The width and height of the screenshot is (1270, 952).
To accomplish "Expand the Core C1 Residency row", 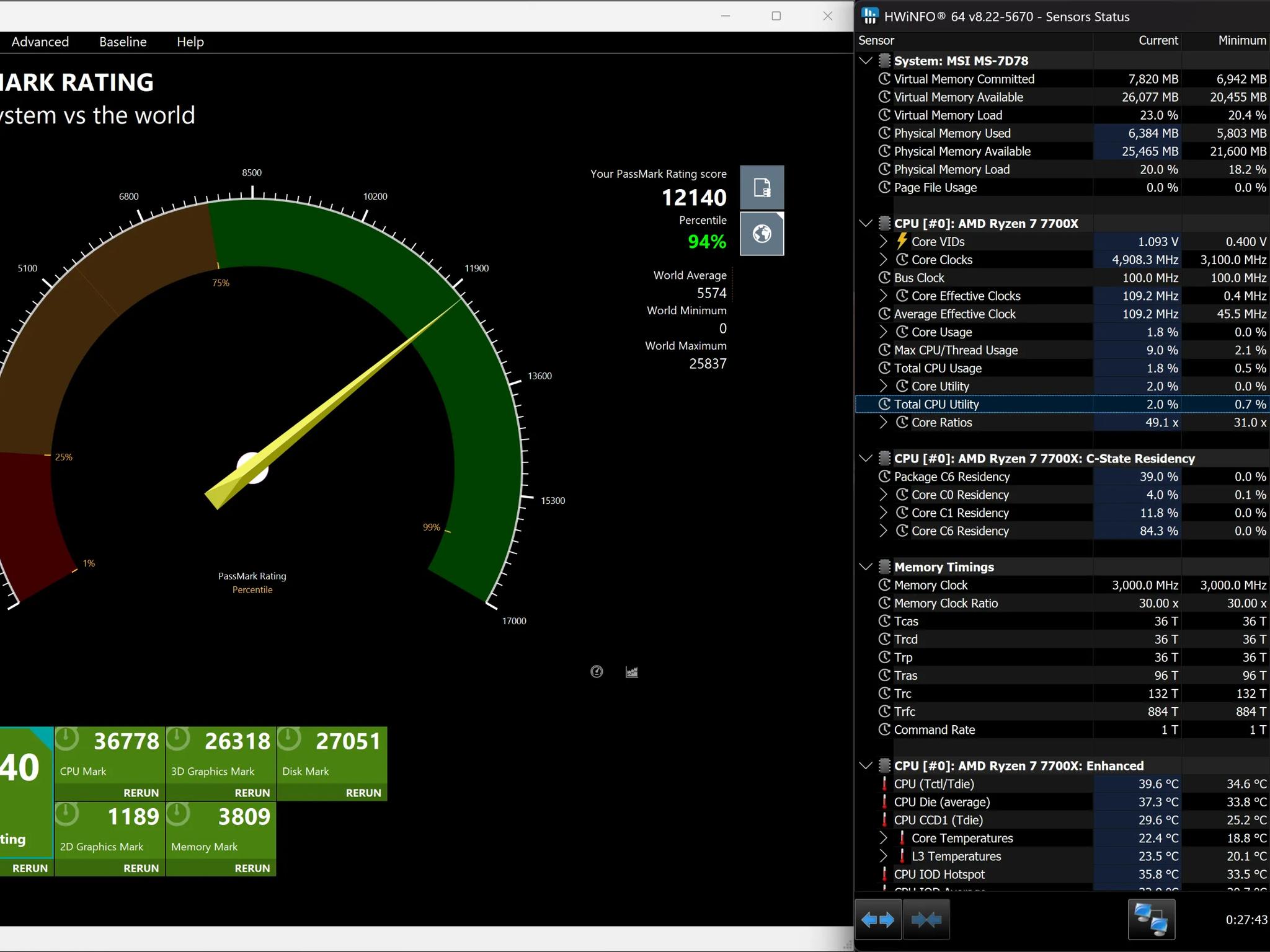I will click(884, 513).
